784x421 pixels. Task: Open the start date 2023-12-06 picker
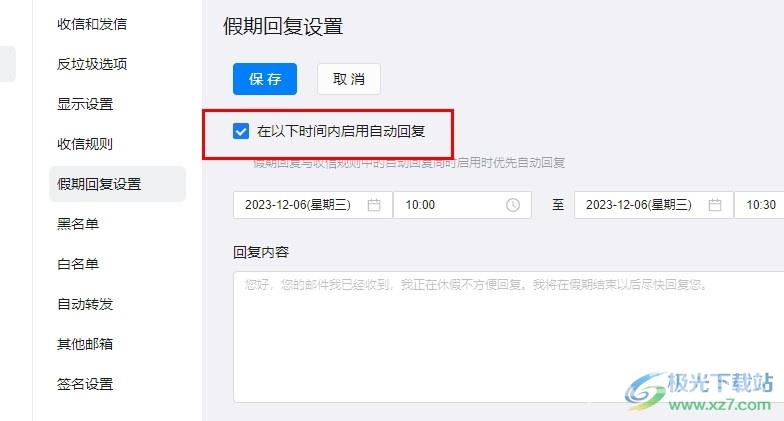pos(313,205)
